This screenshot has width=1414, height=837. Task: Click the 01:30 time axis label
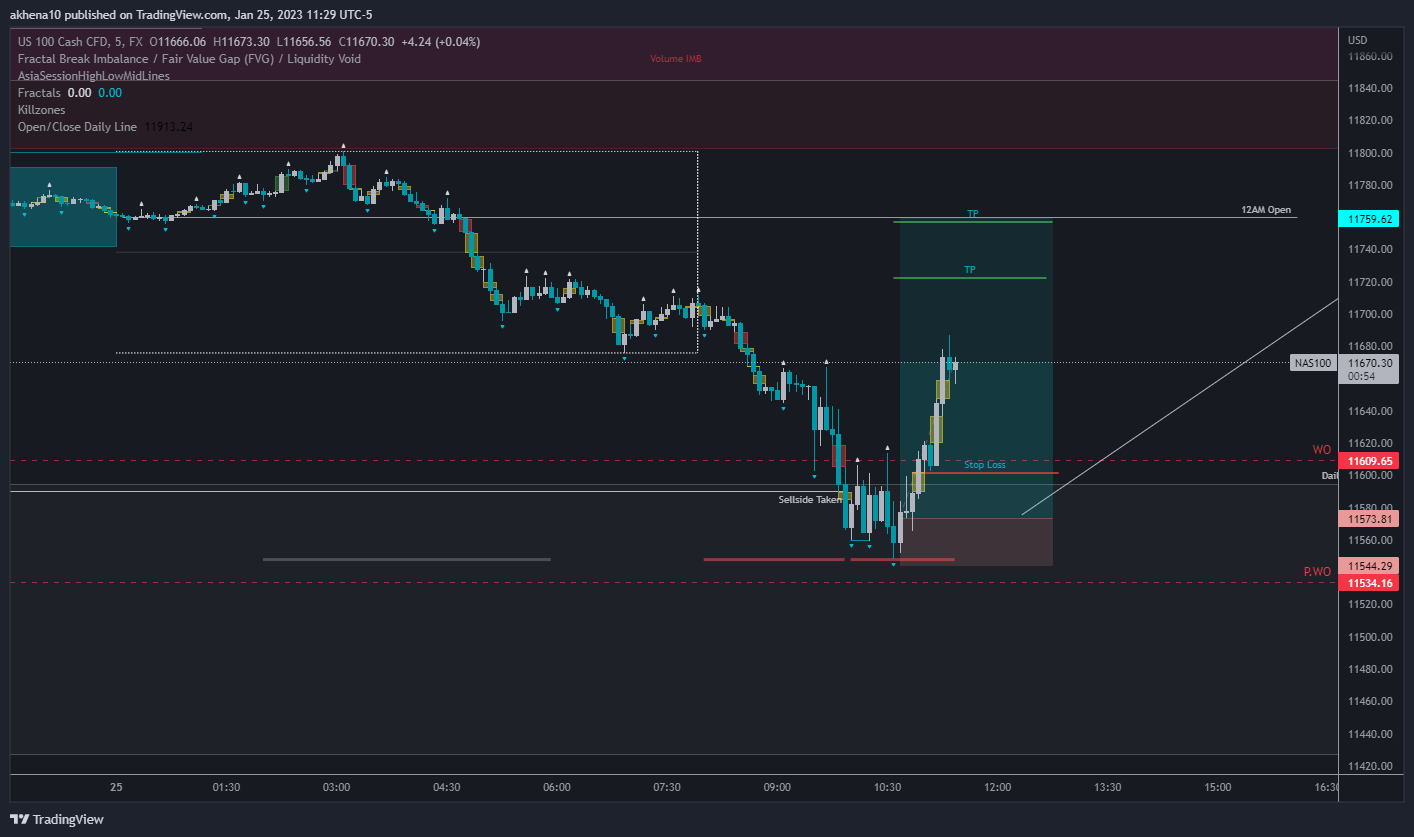(227, 787)
